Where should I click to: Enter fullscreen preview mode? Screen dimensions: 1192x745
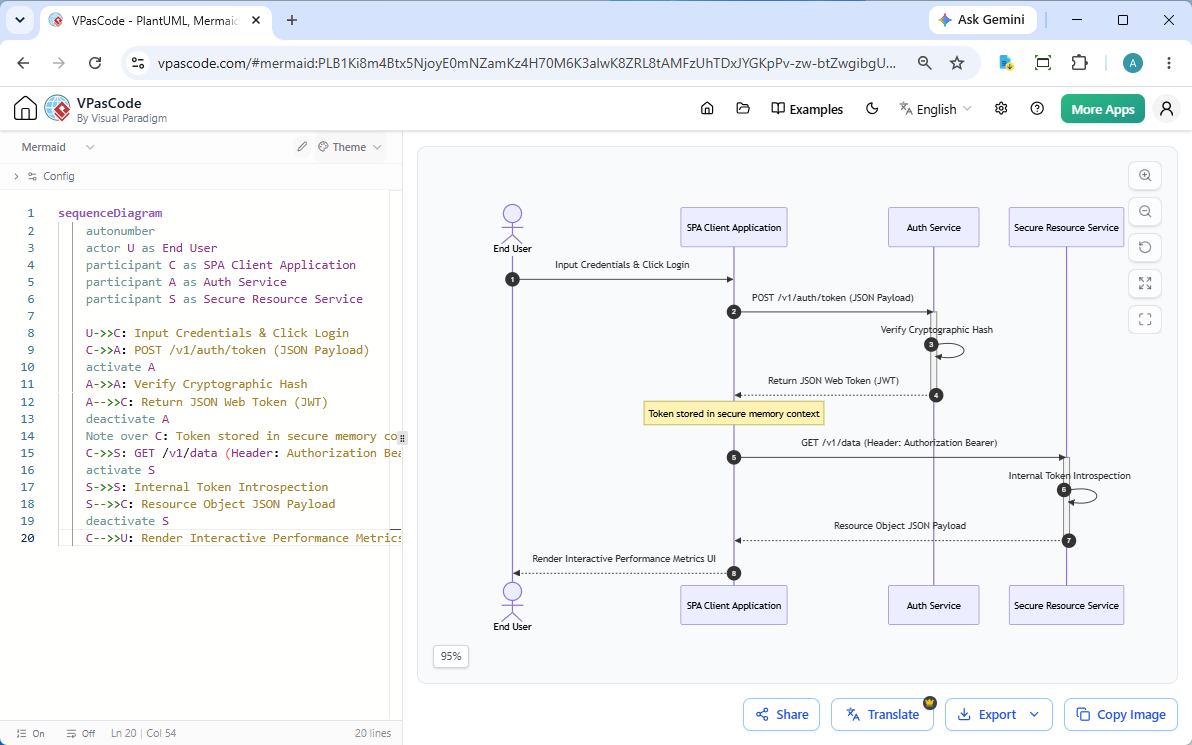1145,319
